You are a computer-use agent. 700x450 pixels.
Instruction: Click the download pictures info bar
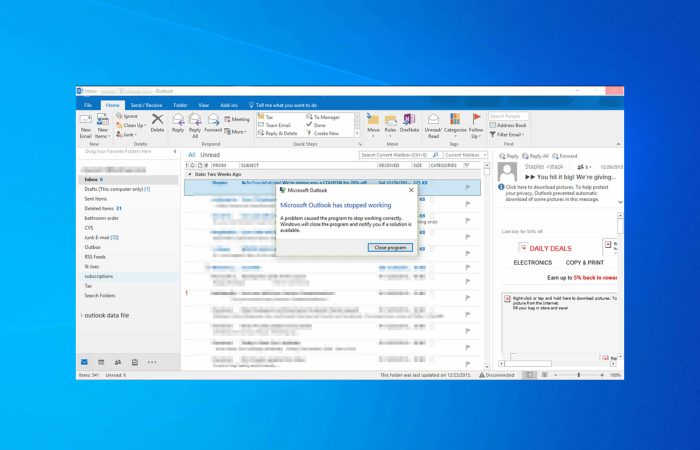coord(557,193)
